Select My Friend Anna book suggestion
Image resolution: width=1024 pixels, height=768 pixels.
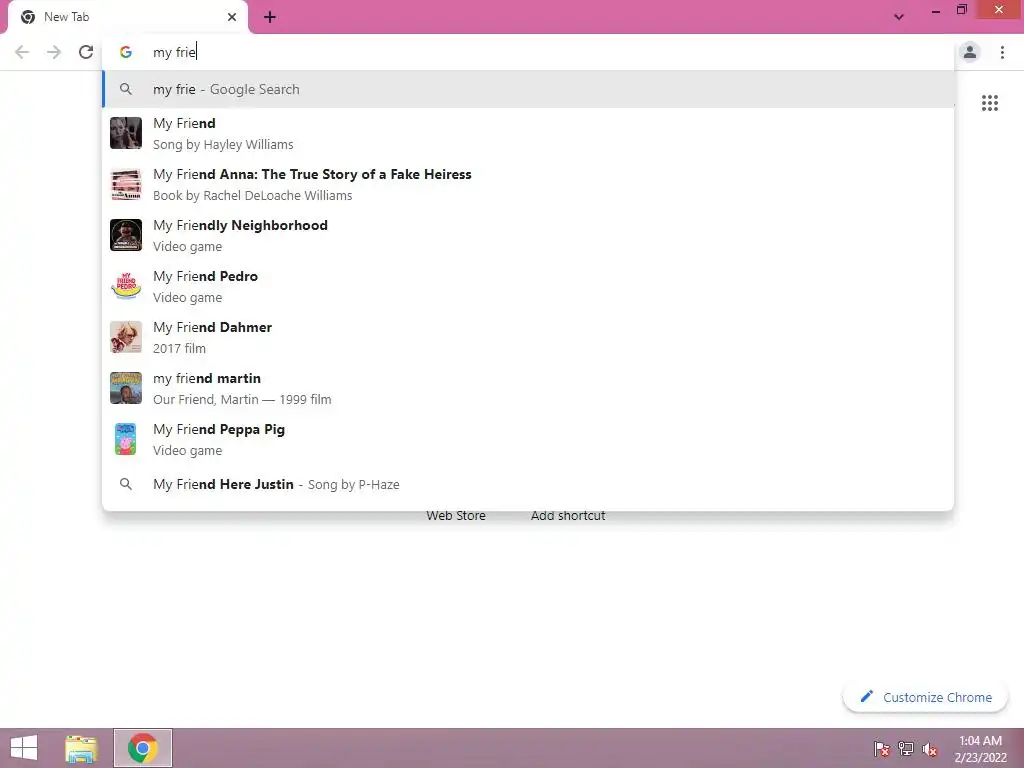tap(528, 184)
